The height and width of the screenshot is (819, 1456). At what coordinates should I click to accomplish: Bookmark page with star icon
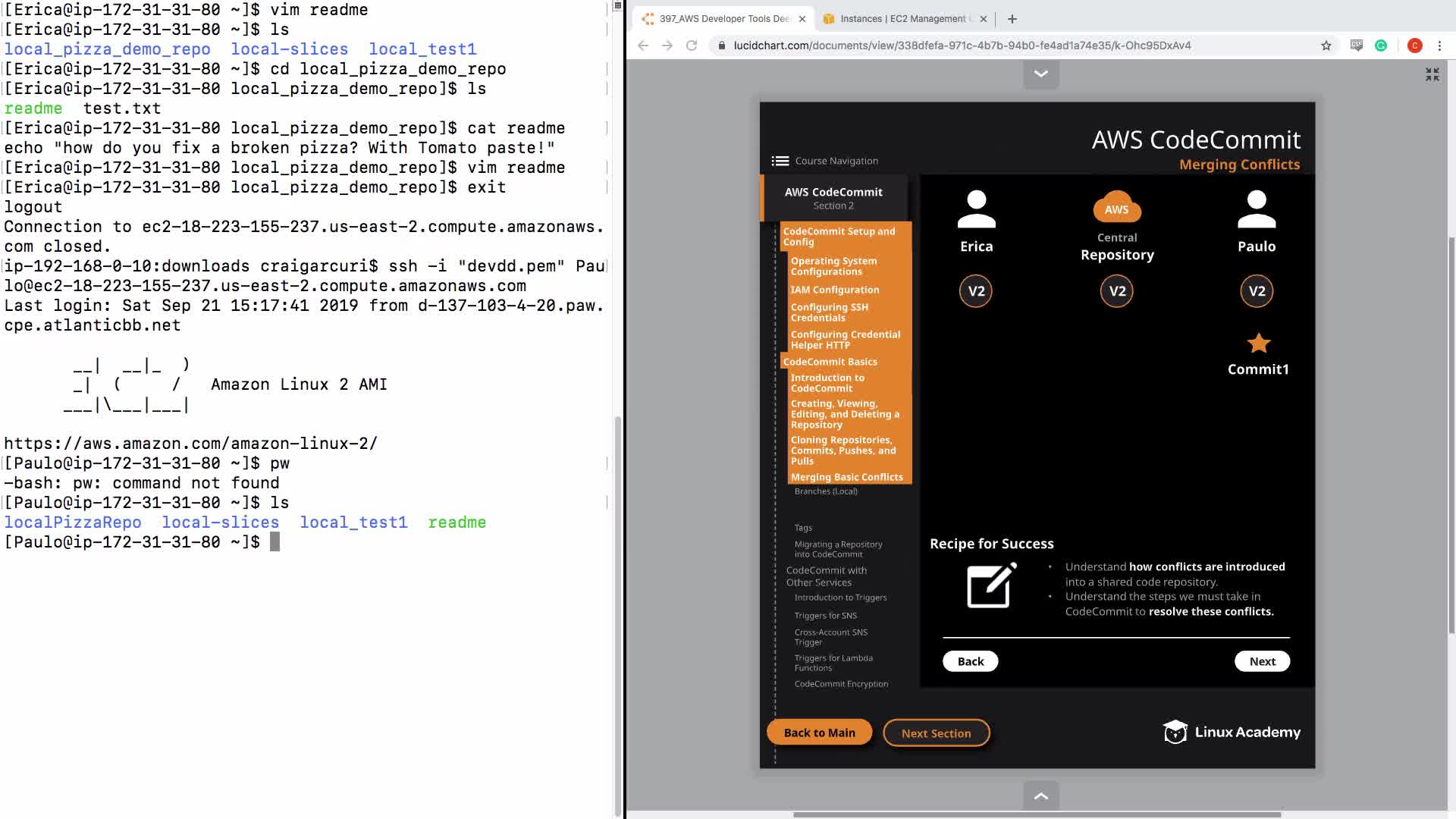pos(1326,45)
